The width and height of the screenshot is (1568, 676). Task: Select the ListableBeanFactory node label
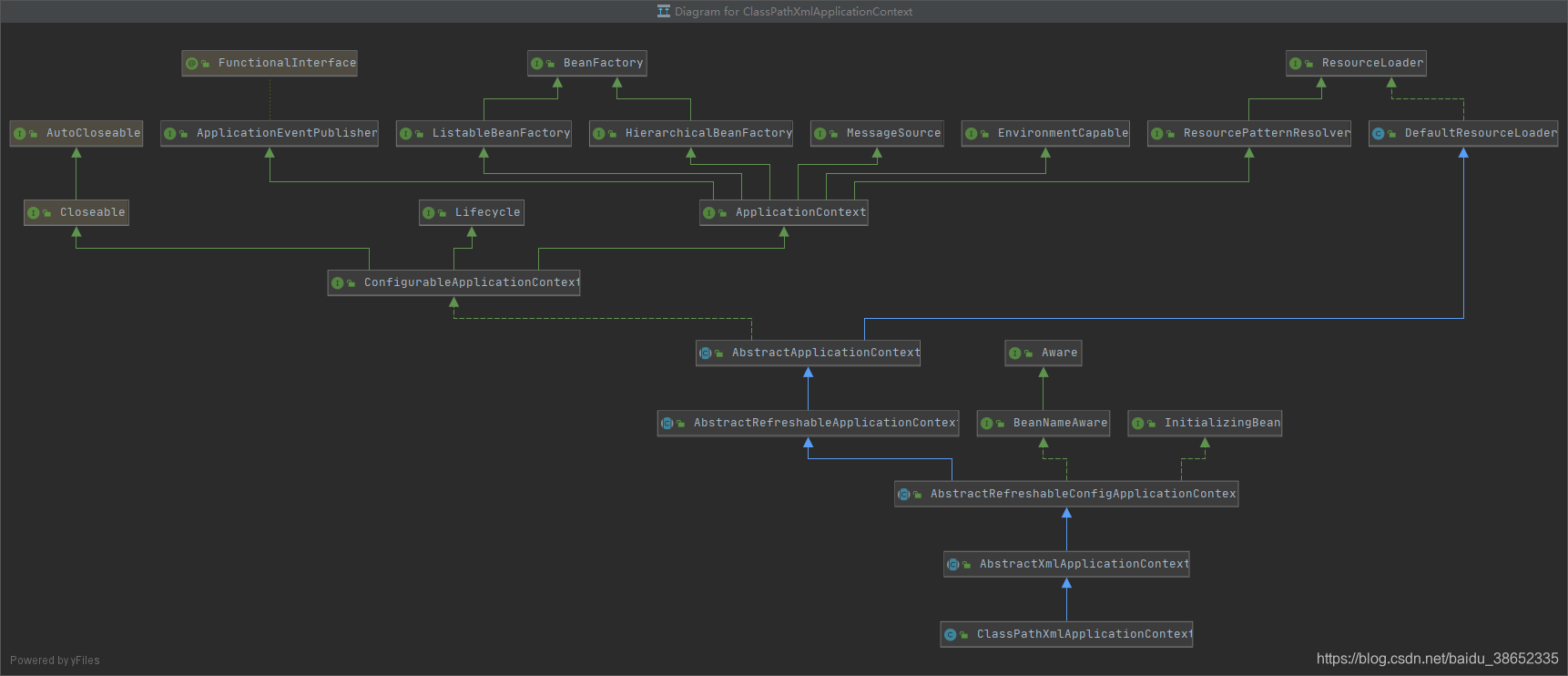point(501,133)
